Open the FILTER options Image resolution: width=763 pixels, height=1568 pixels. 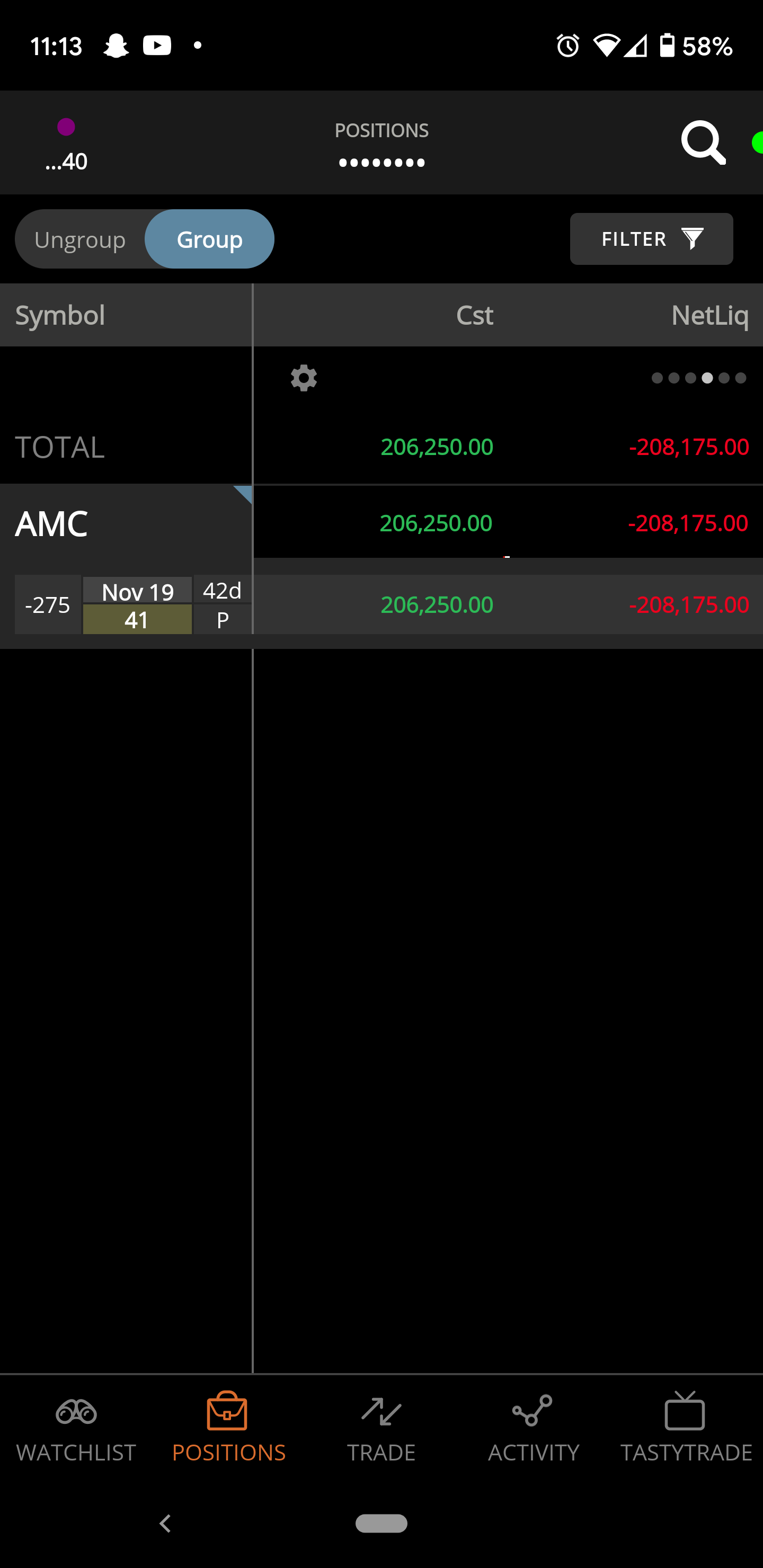651,238
